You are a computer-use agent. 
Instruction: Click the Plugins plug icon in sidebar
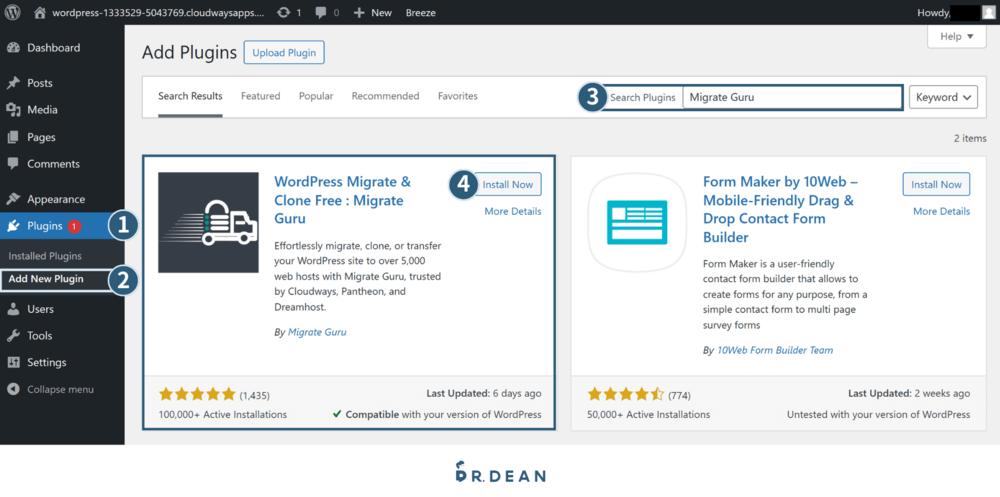13,226
